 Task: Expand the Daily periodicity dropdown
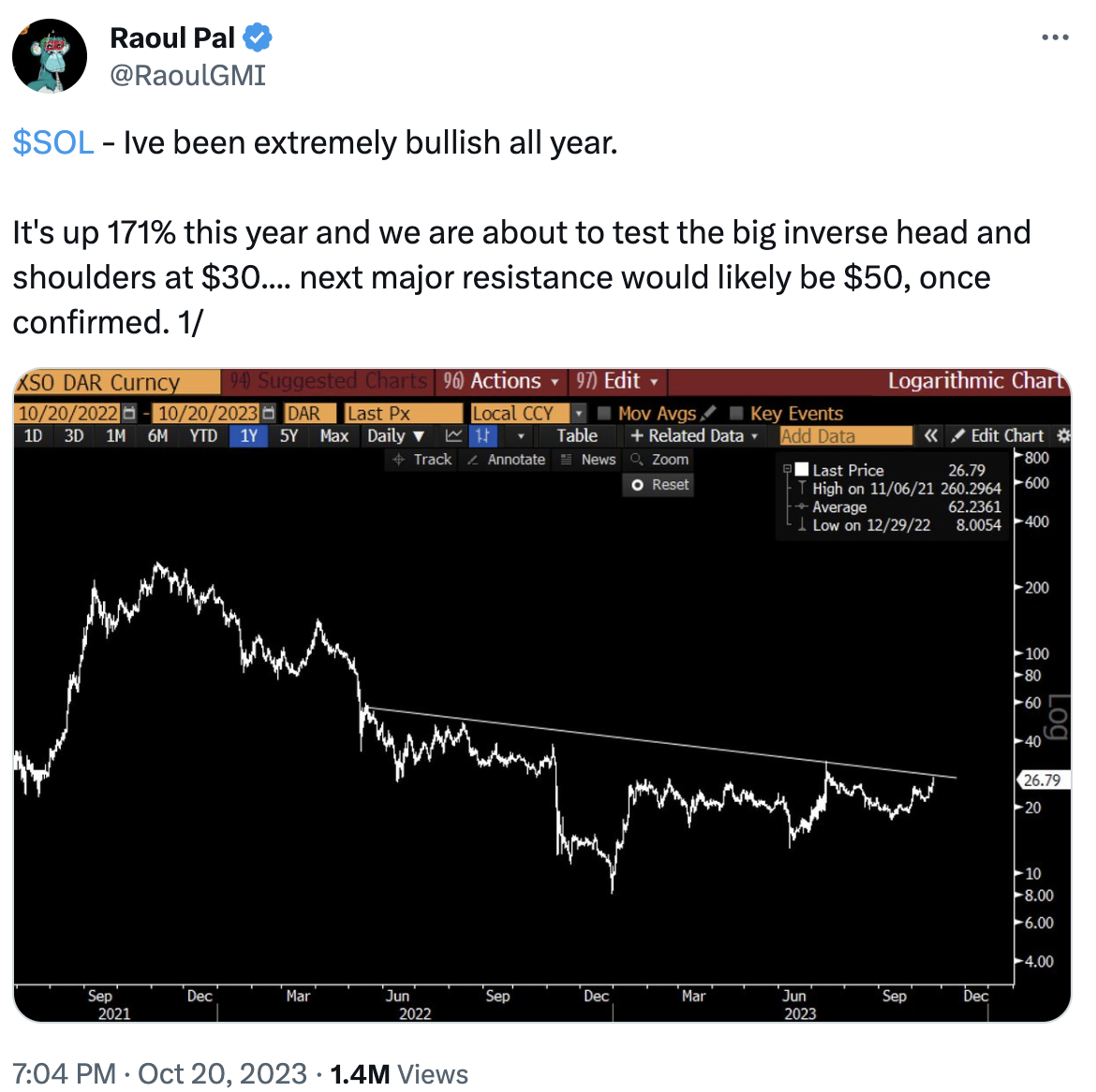point(395,435)
